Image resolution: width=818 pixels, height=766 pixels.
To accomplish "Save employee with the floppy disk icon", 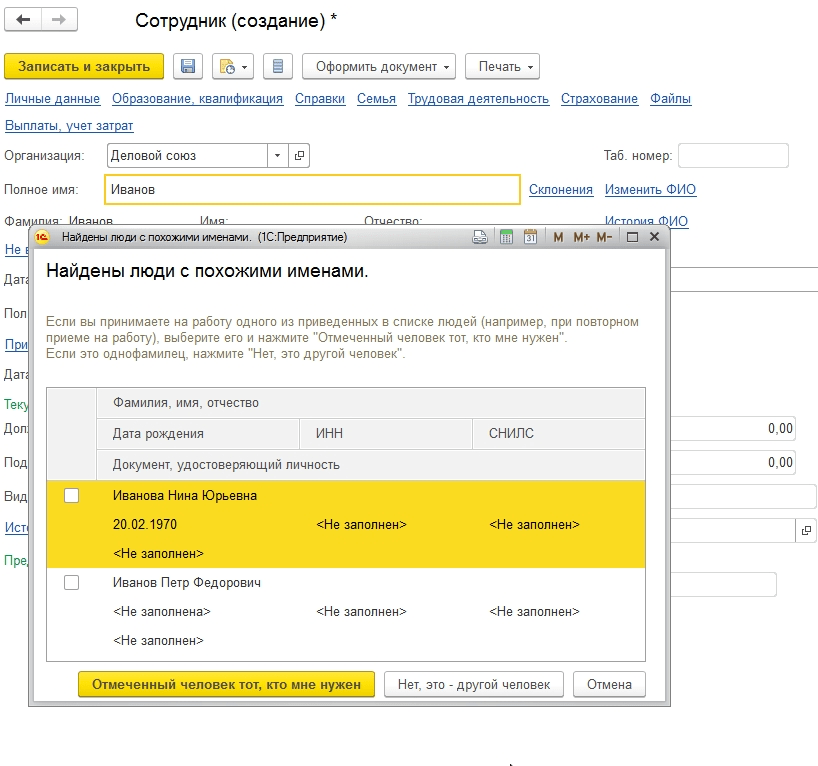I will 188,66.
